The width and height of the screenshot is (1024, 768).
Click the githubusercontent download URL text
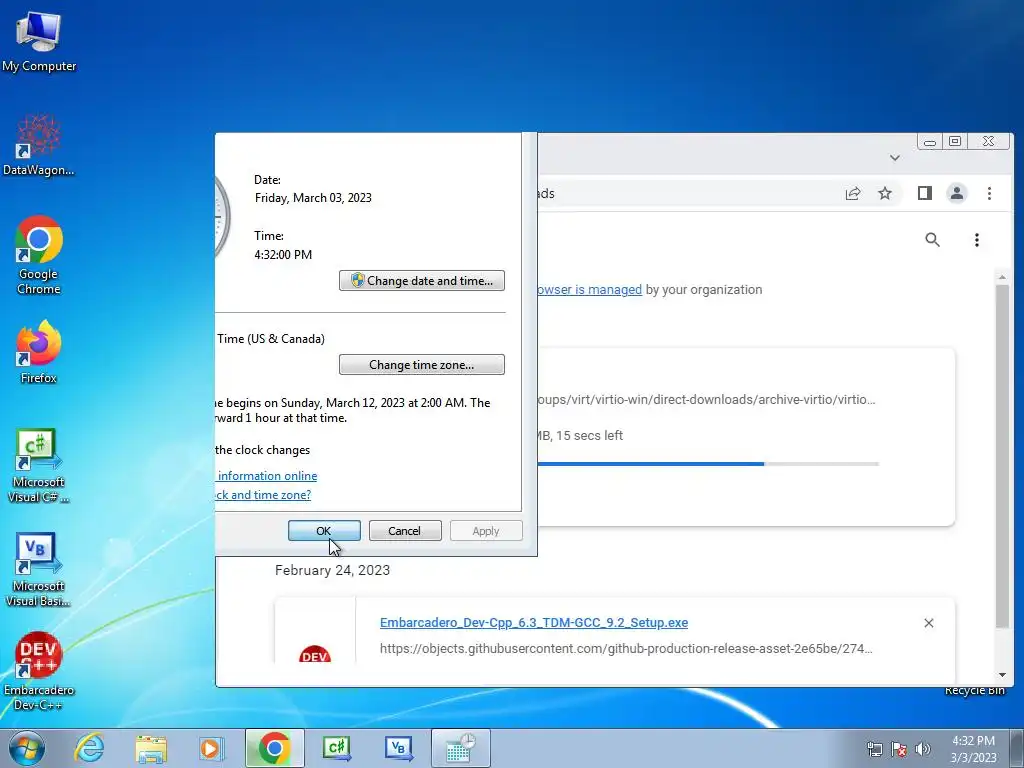(626, 648)
